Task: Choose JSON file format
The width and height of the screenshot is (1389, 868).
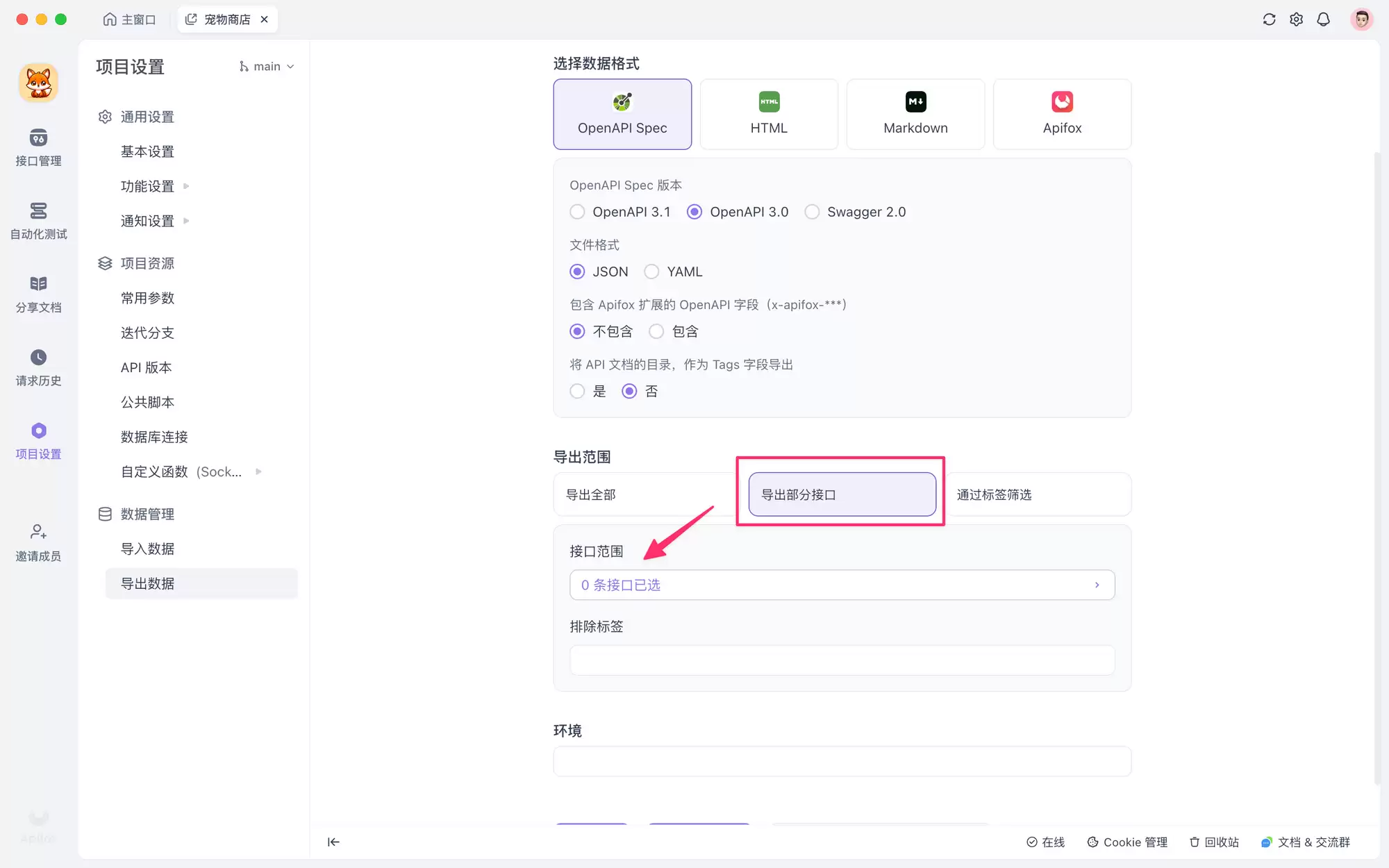Action: click(x=577, y=272)
